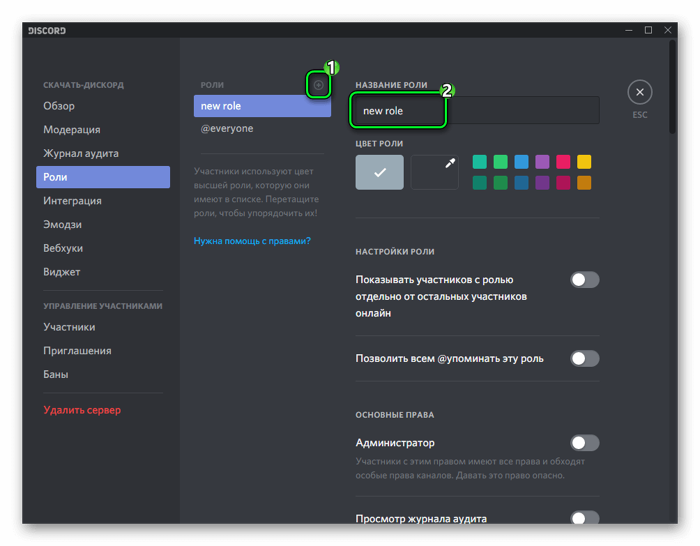The height and width of the screenshot is (546, 700).
Task: Open the Обзор settings section
Action: coord(103,106)
